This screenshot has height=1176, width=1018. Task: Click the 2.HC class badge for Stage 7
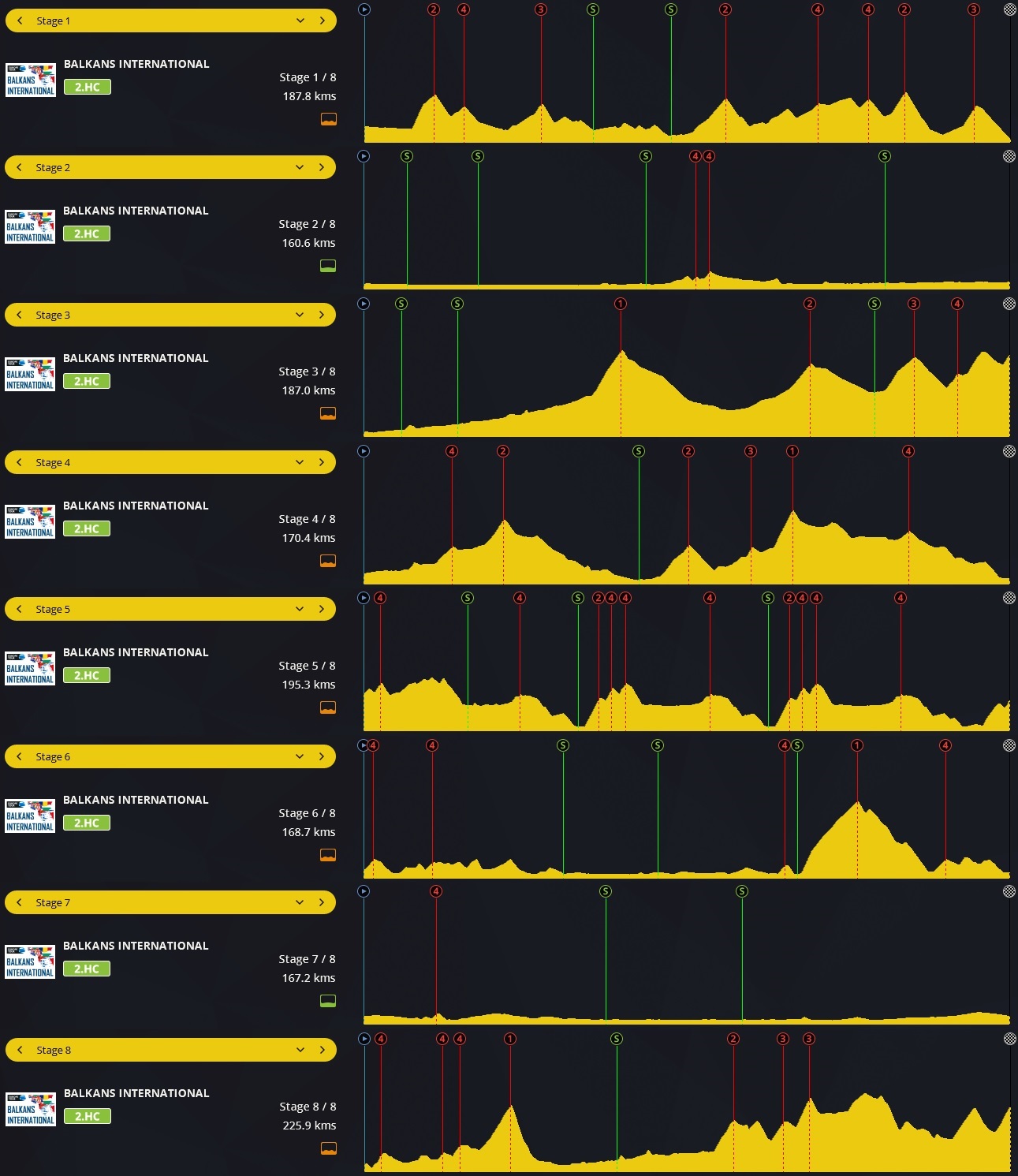click(87, 969)
